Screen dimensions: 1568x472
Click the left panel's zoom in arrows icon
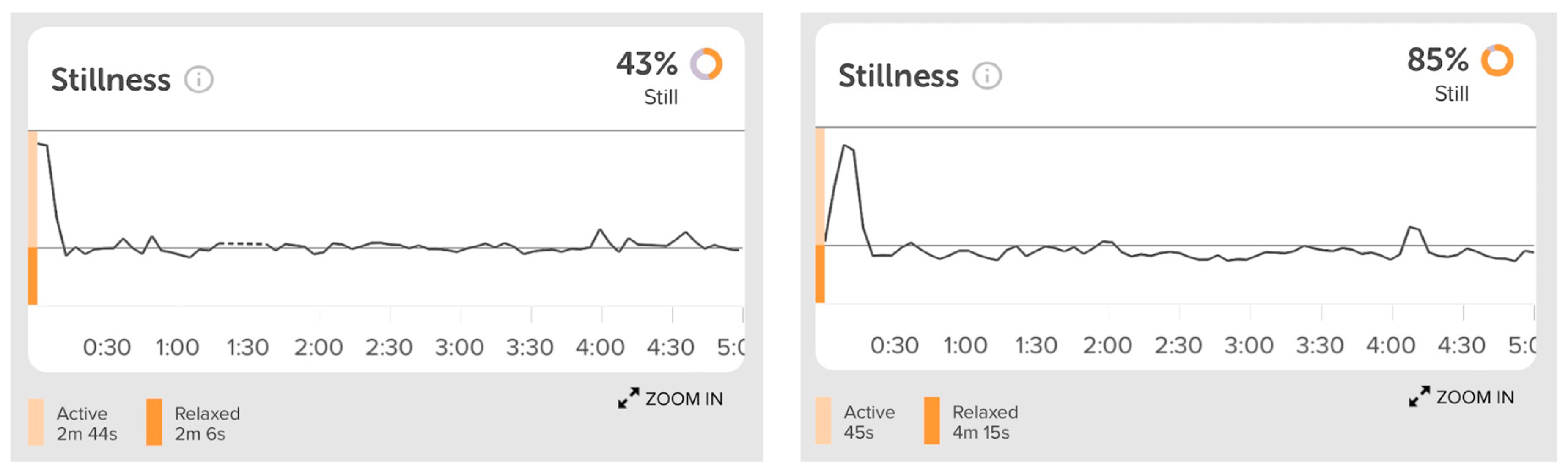click(x=628, y=398)
